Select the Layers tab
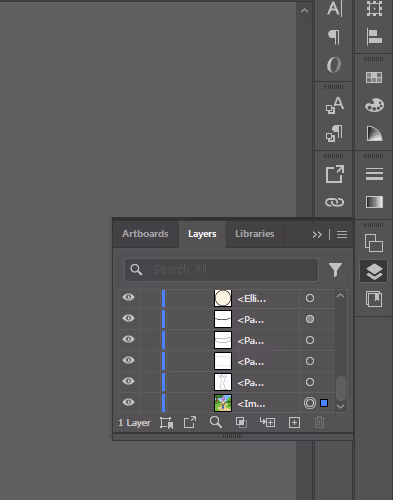Screen dimensions: 393x500 (x=202, y=234)
